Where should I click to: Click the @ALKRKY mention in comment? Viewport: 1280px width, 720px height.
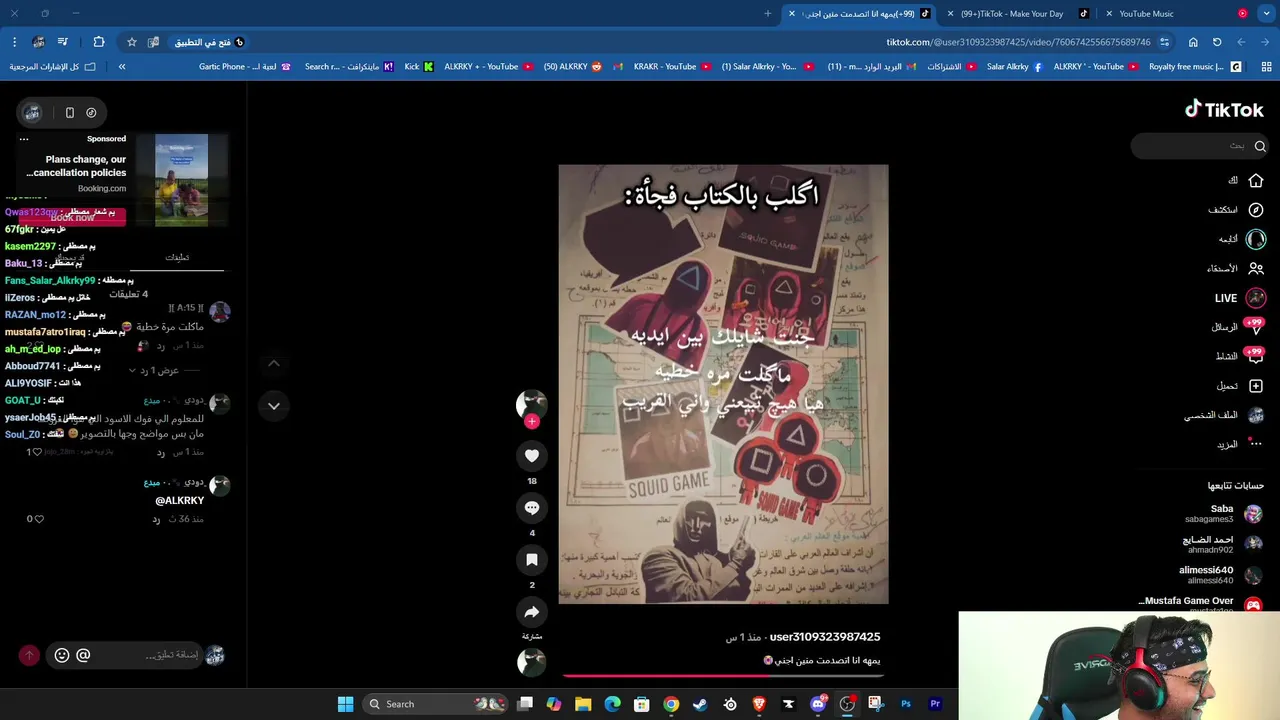(x=180, y=501)
